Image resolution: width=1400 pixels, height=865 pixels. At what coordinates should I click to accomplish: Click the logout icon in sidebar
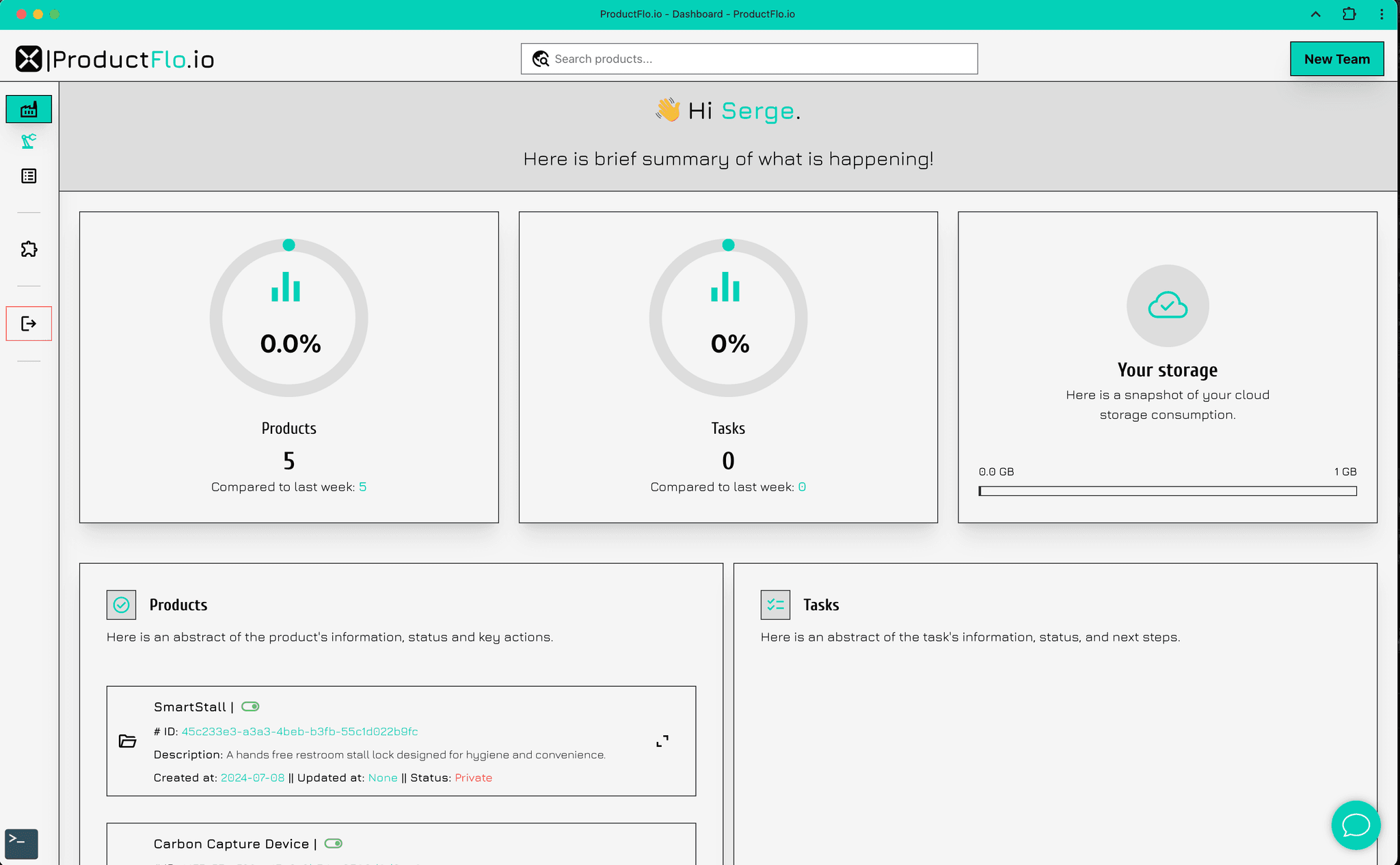pos(29,324)
